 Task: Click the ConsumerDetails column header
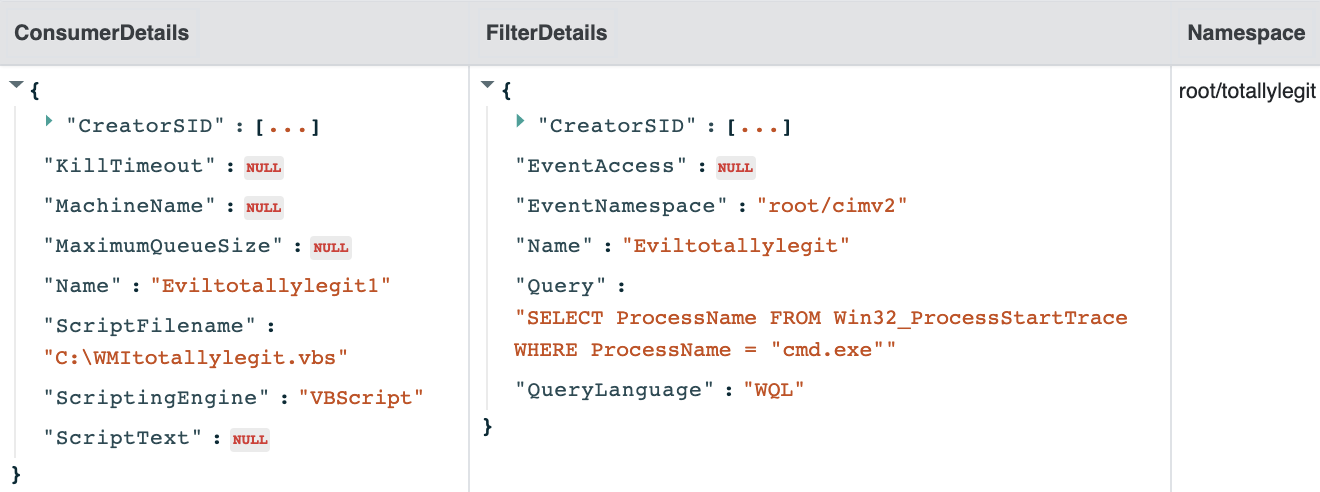(x=101, y=33)
